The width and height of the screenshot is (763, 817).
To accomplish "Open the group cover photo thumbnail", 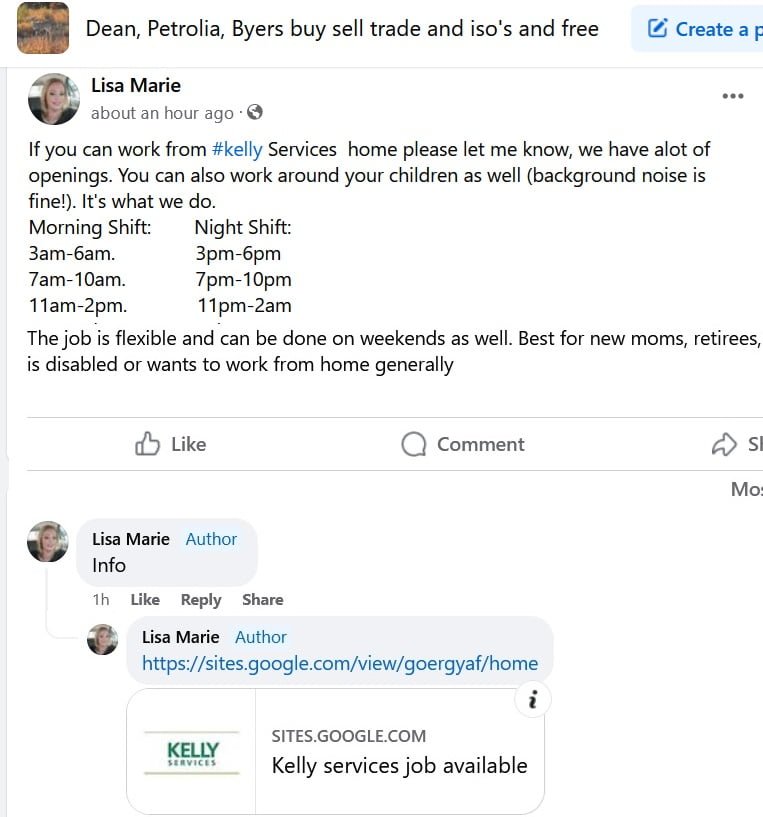I will [x=43, y=28].
